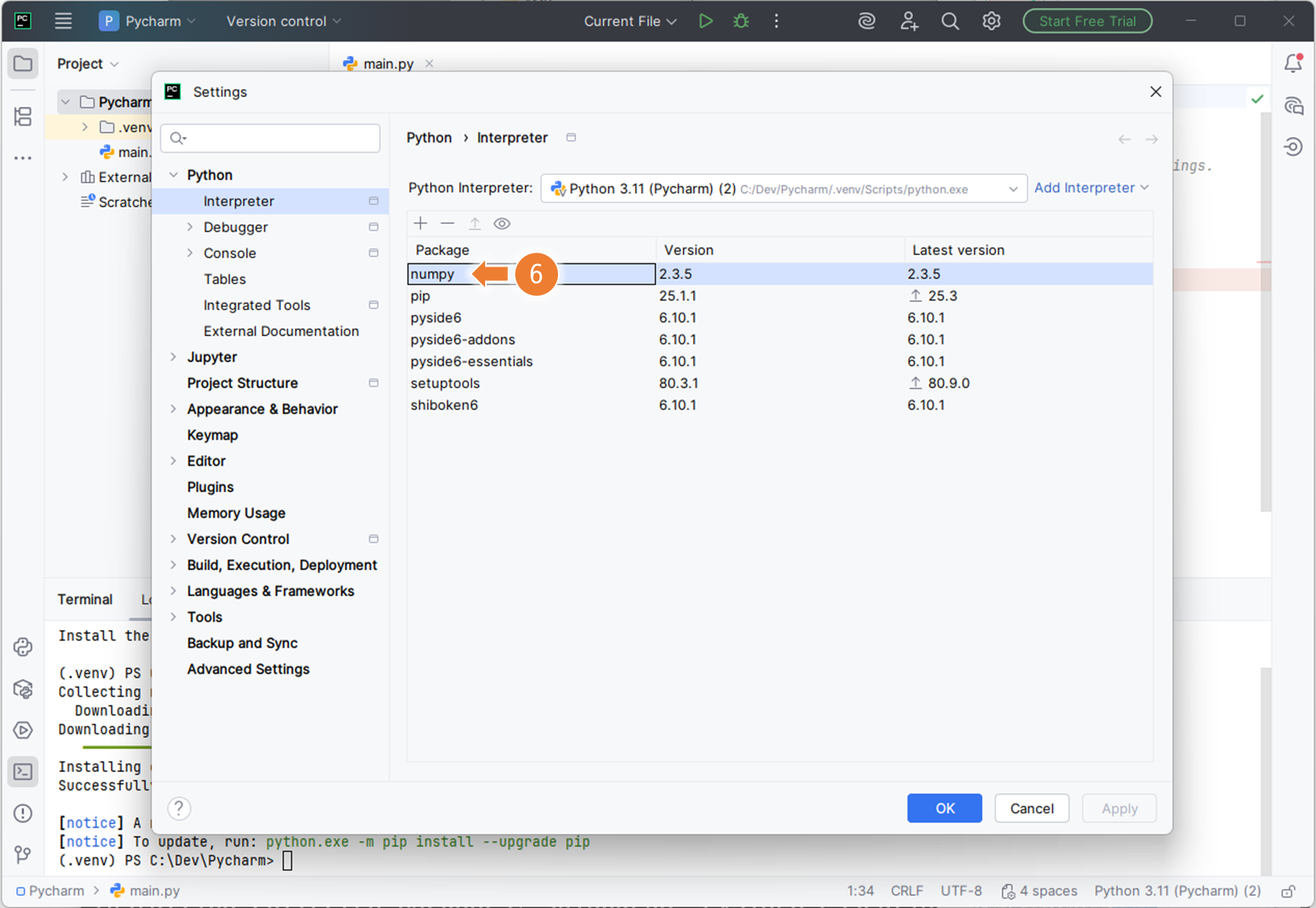The height and width of the screenshot is (908, 1316).
Task: Open Services tool window icon
Action: (x=23, y=730)
